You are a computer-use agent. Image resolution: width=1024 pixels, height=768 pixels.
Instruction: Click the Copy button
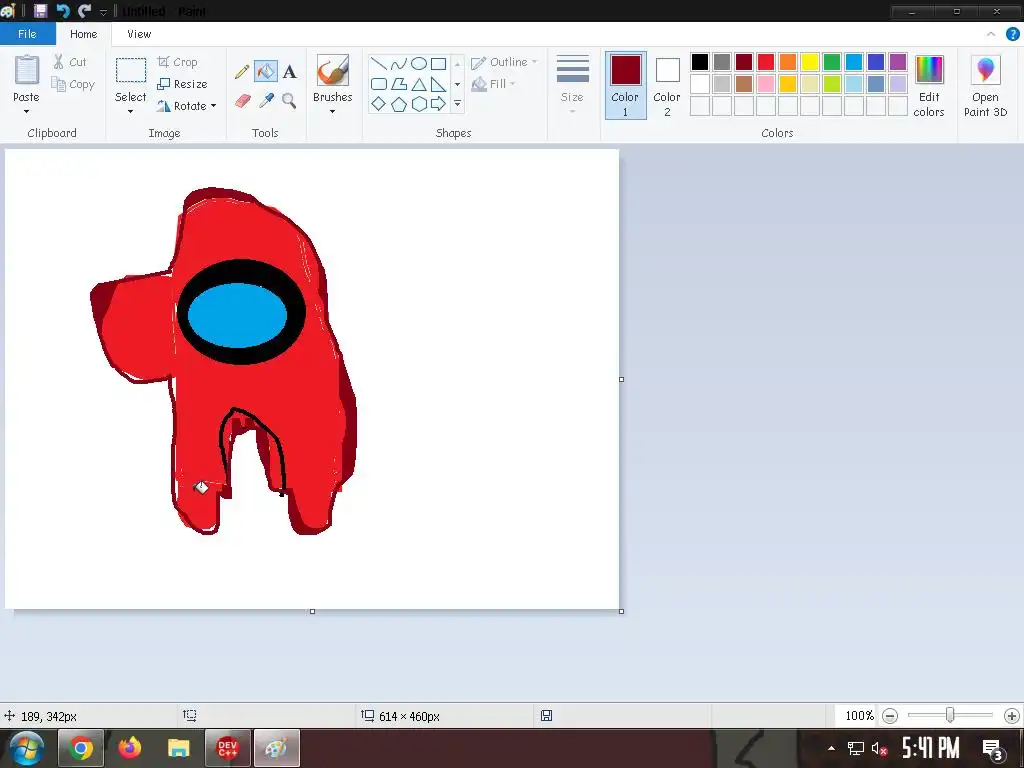pyautogui.click(x=73, y=84)
